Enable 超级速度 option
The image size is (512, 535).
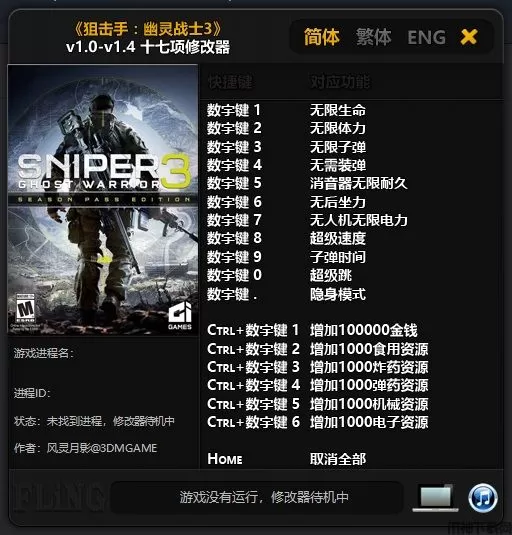pyautogui.click(x=338, y=238)
